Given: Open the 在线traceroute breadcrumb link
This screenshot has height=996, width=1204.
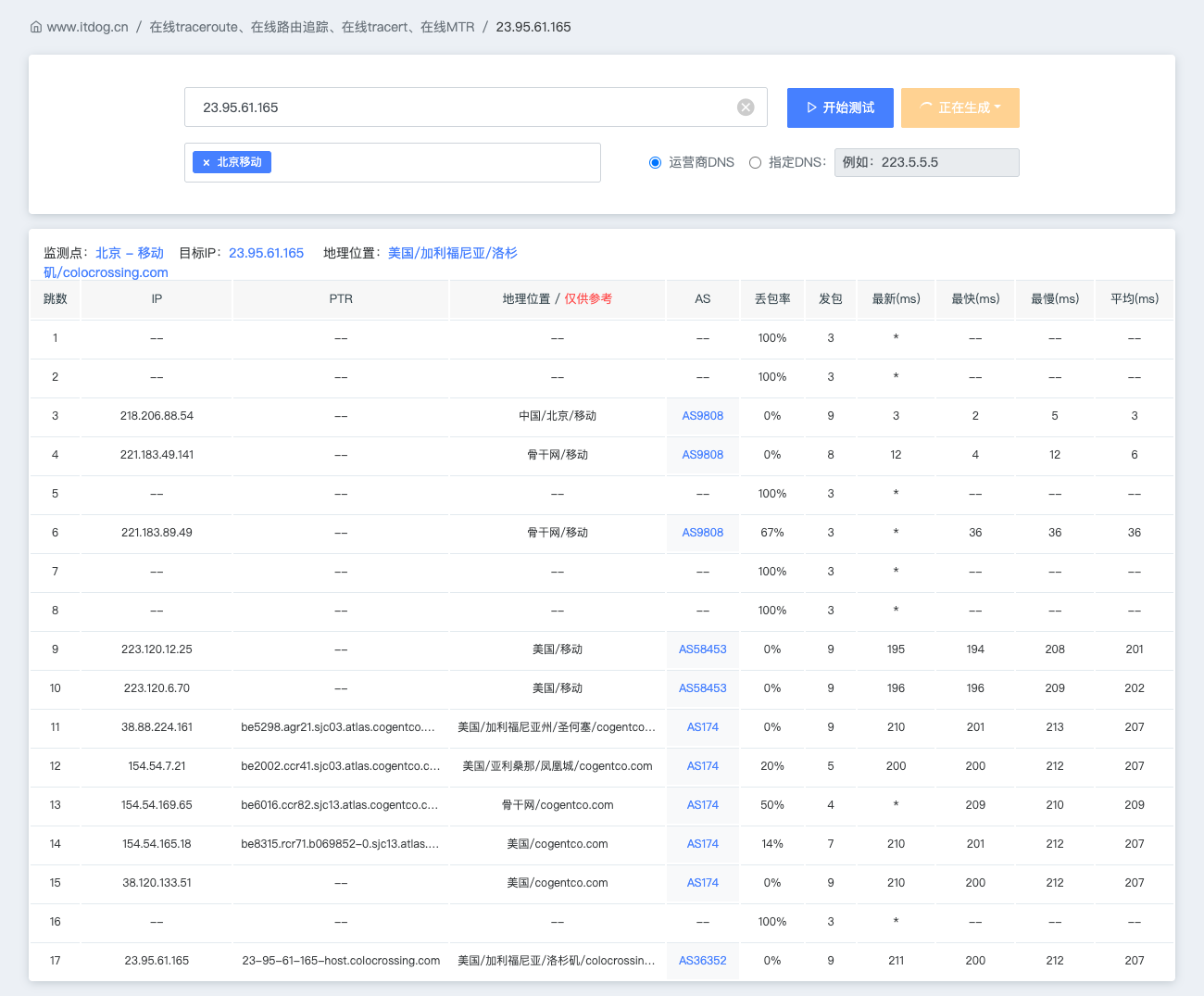Looking at the screenshot, I should 312,27.
